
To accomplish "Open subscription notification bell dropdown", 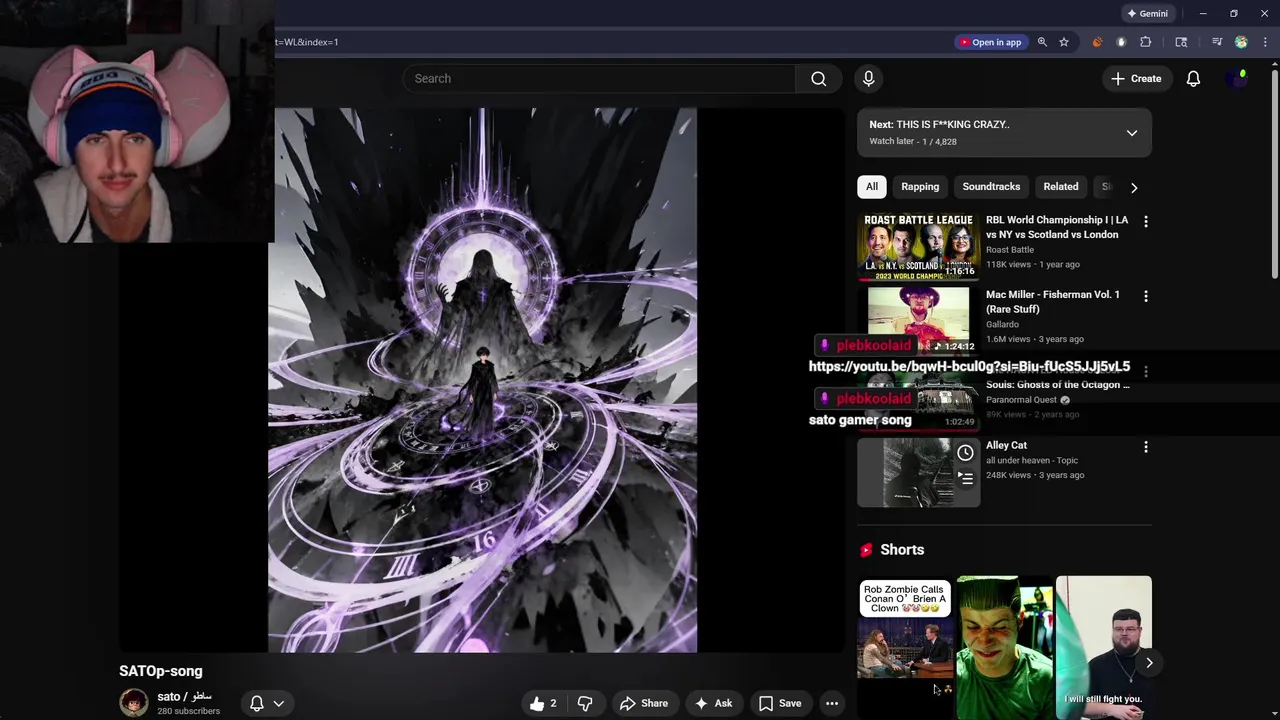I will pyautogui.click(x=267, y=704).
